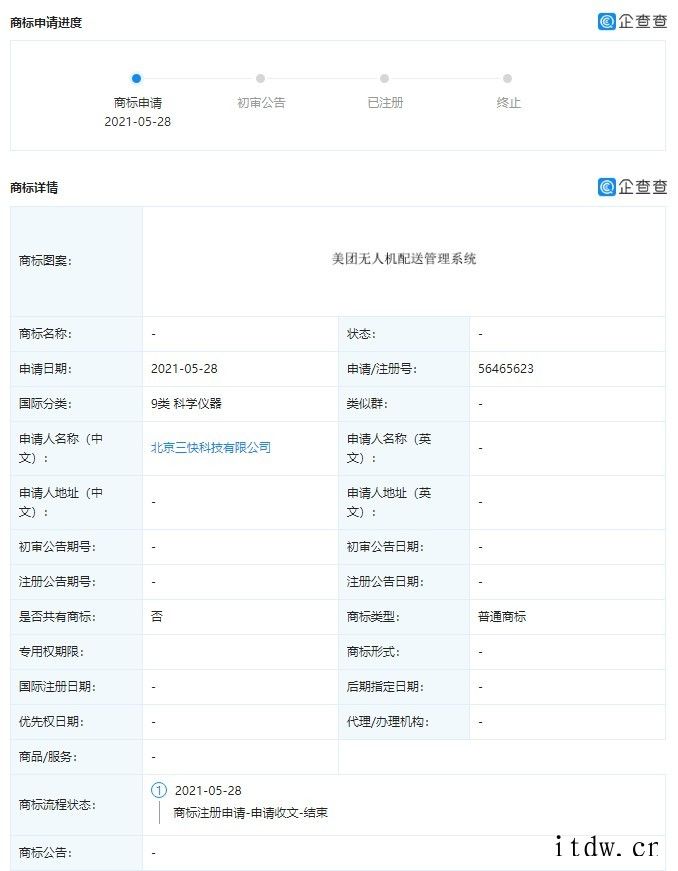Click the 初审公告 progress step label

coord(261,103)
